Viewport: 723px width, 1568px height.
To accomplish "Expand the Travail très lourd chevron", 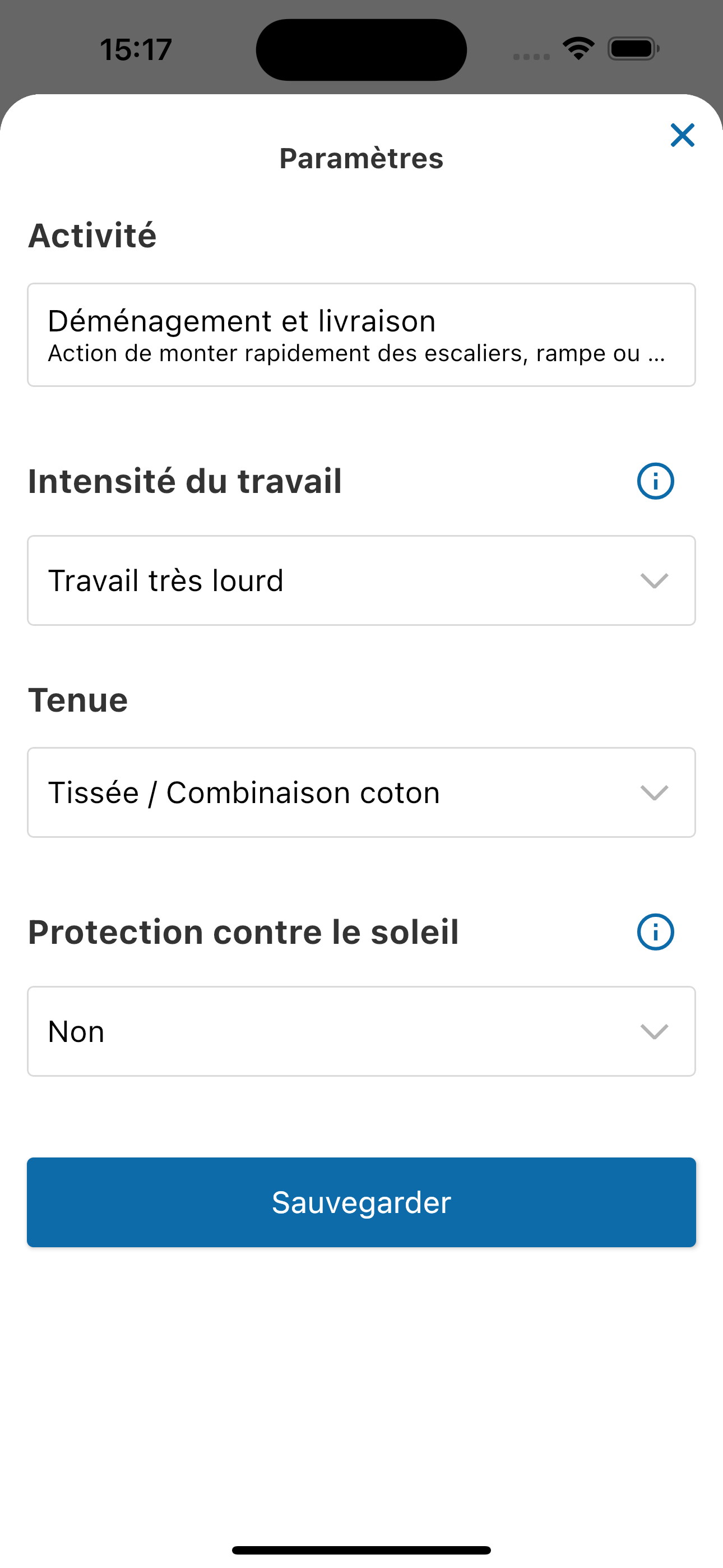I will tap(654, 580).
